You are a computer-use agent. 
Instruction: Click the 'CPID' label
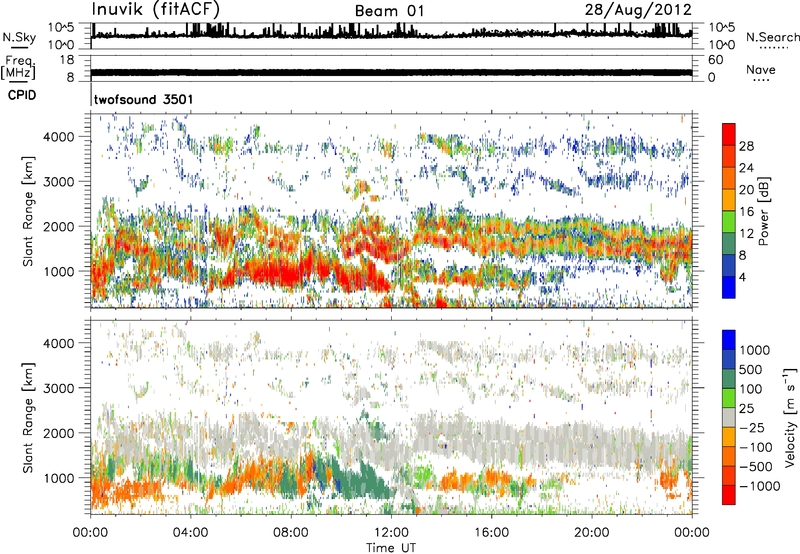[x=22, y=95]
